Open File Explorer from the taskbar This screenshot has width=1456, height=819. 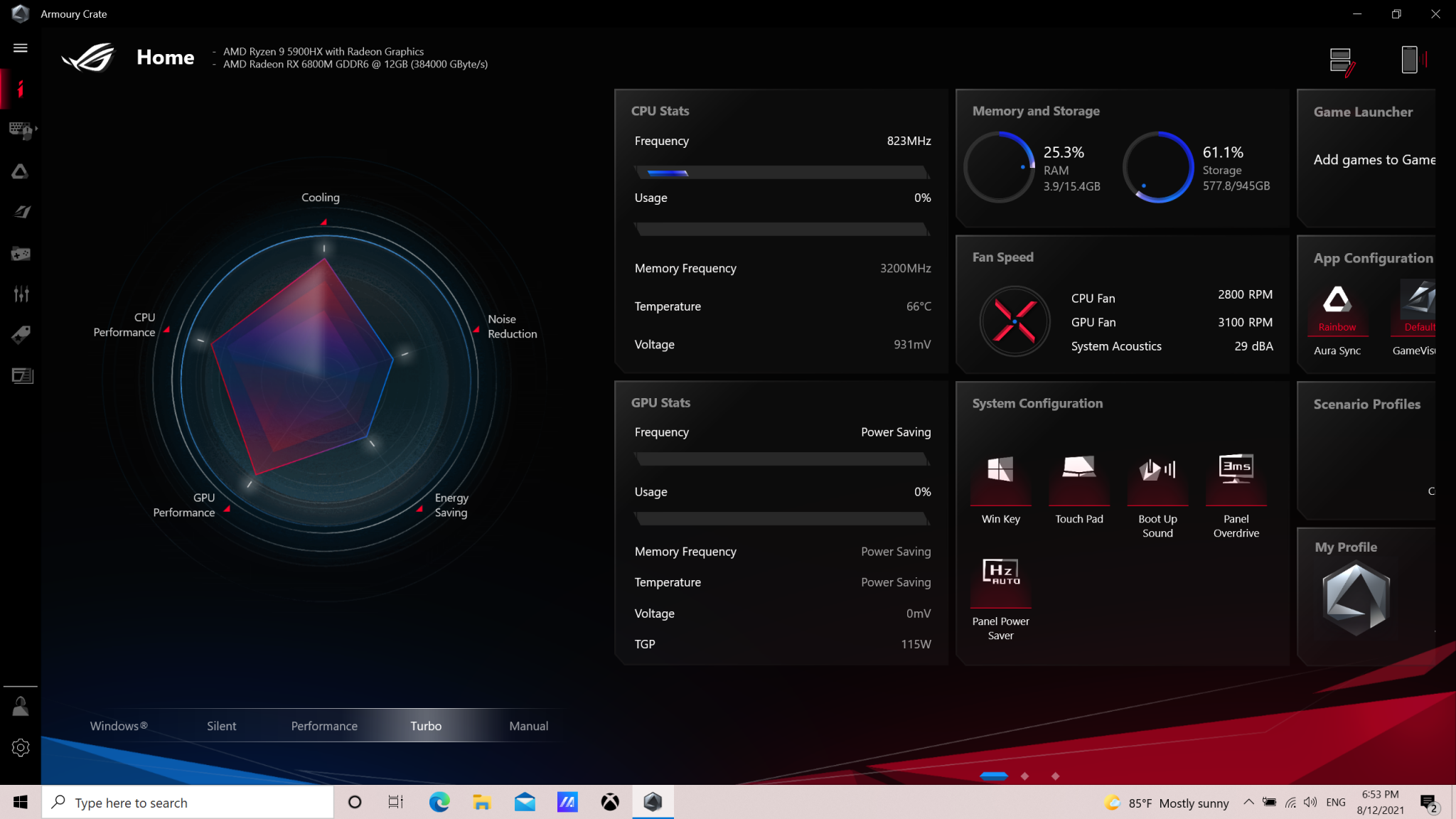pyautogui.click(x=482, y=802)
